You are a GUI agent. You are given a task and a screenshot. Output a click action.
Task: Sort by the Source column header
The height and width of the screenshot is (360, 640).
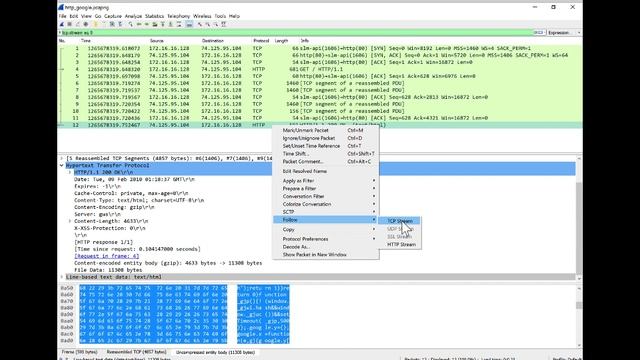tap(157, 41)
